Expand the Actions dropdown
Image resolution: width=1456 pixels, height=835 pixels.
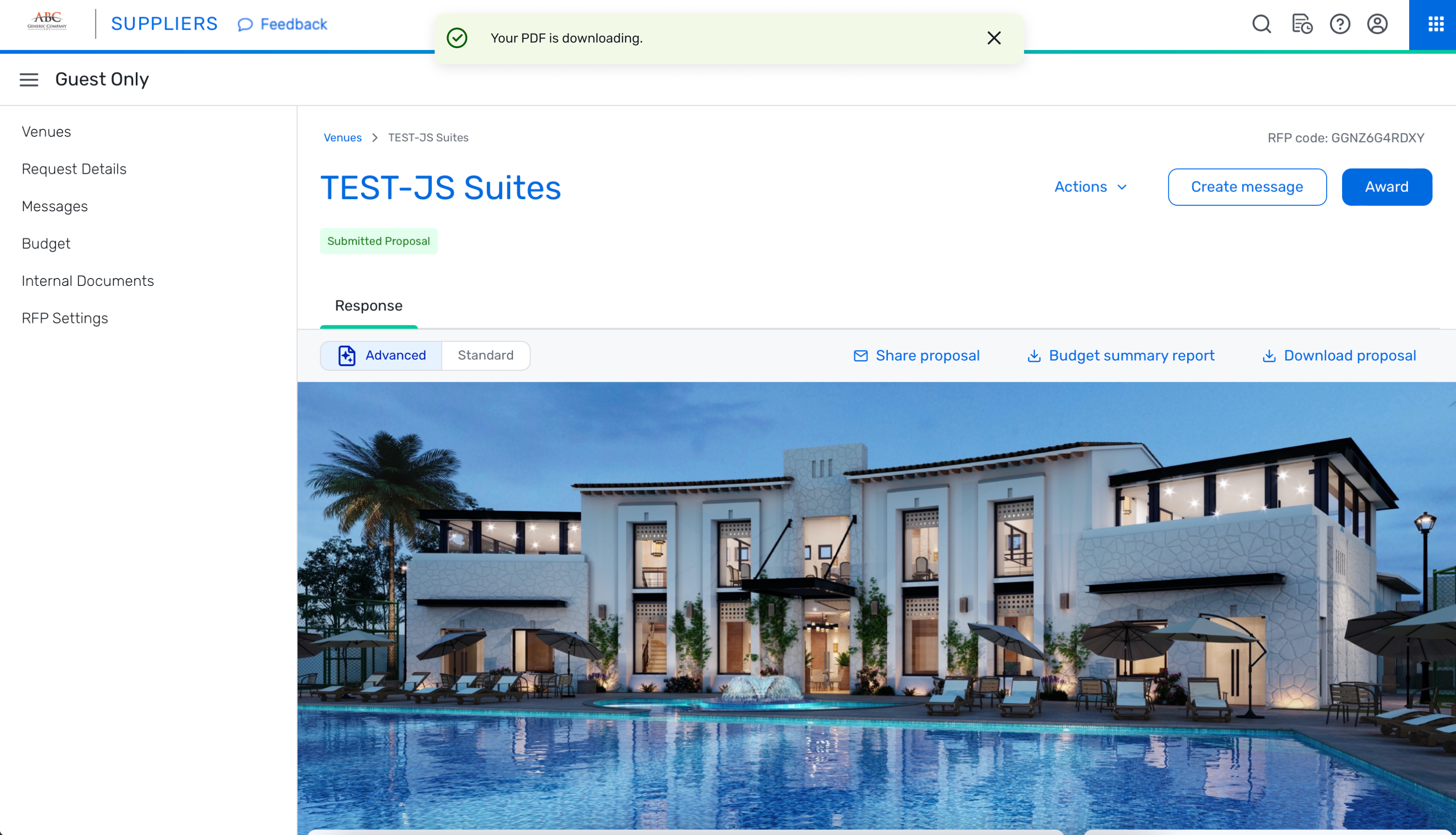[x=1091, y=187]
